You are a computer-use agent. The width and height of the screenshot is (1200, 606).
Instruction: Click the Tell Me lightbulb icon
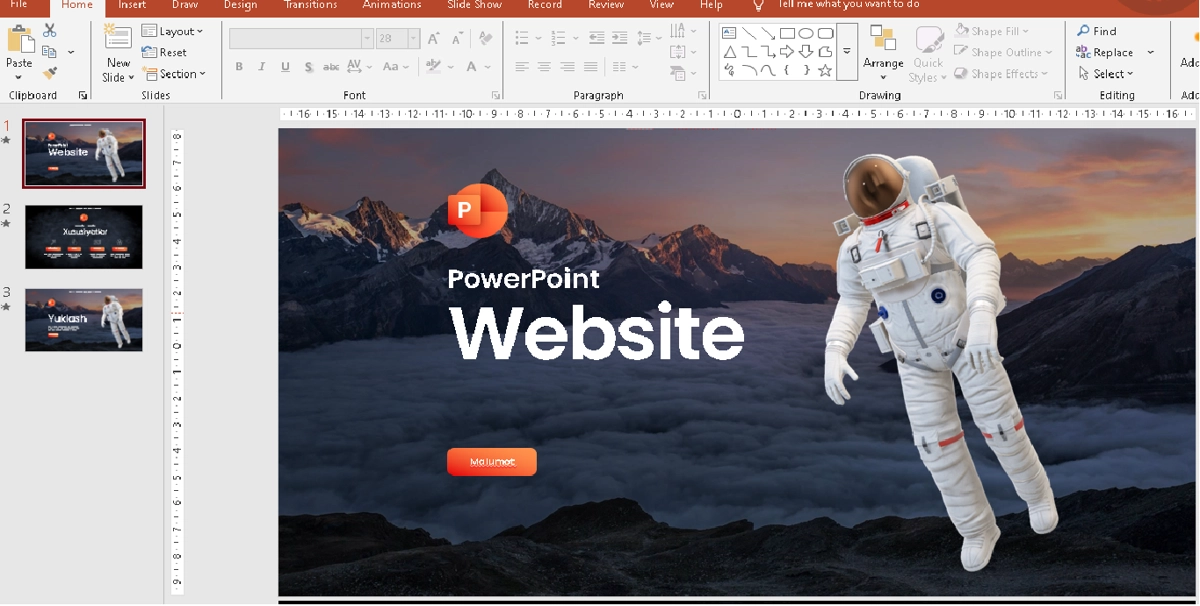(758, 5)
